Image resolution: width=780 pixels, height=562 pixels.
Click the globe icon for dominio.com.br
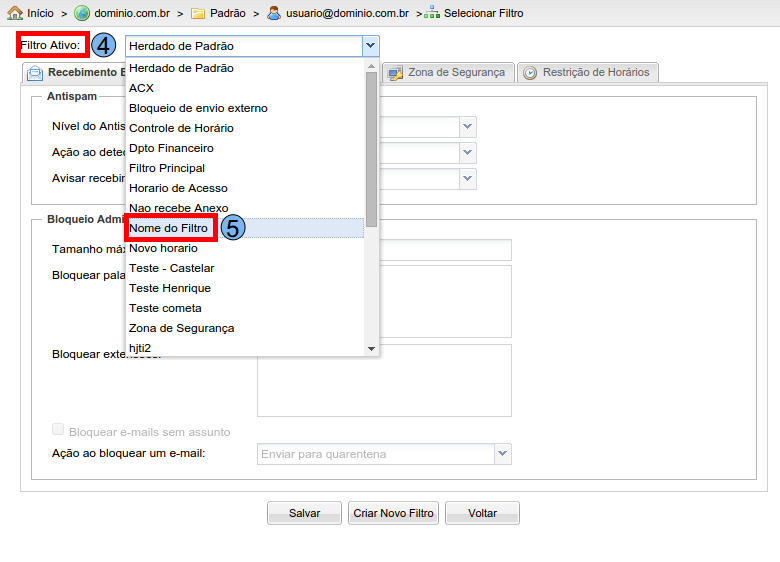[x=82, y=13]
